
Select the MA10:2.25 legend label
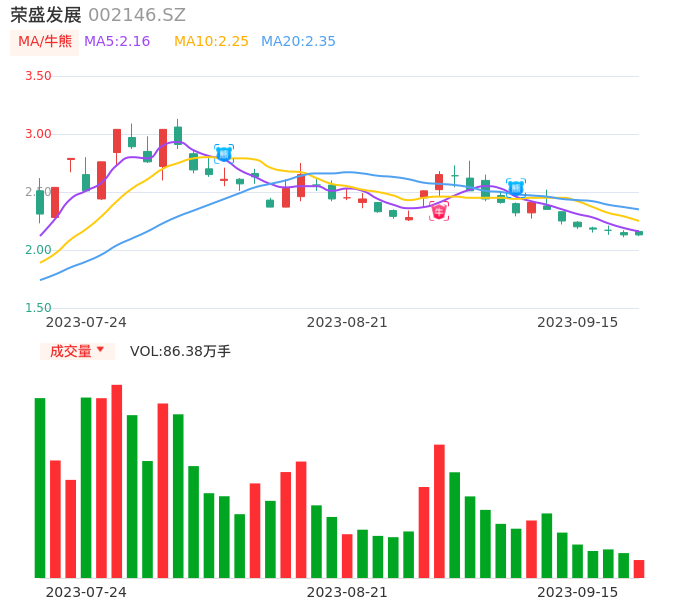(x=211, y=42)
